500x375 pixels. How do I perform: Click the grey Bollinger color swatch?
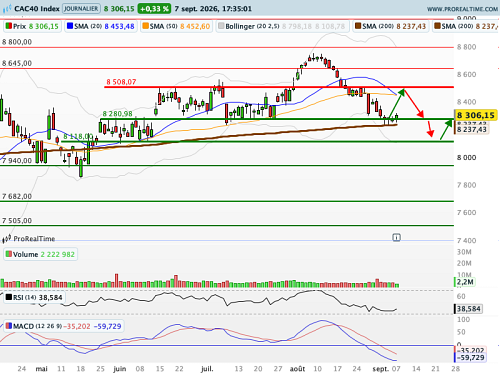coord(221,26)
